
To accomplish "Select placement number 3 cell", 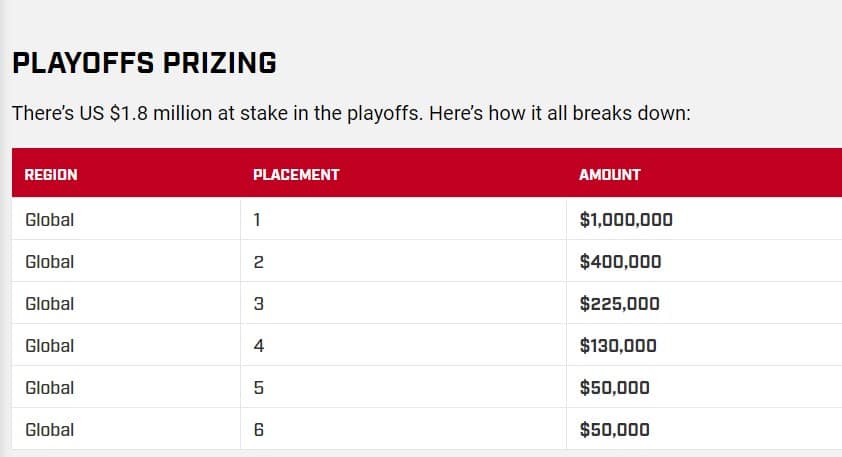I will point(258,304).
